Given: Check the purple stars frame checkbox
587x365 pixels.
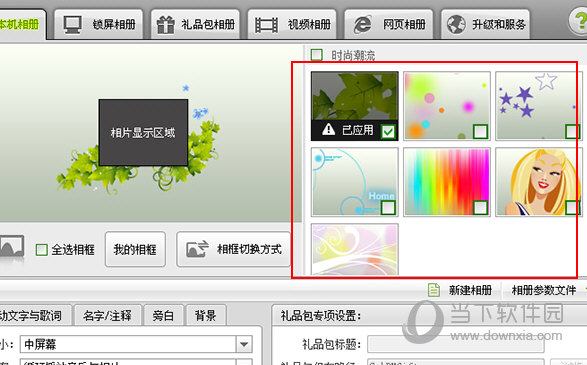Looking at the screenshot, I should [572, 132].
